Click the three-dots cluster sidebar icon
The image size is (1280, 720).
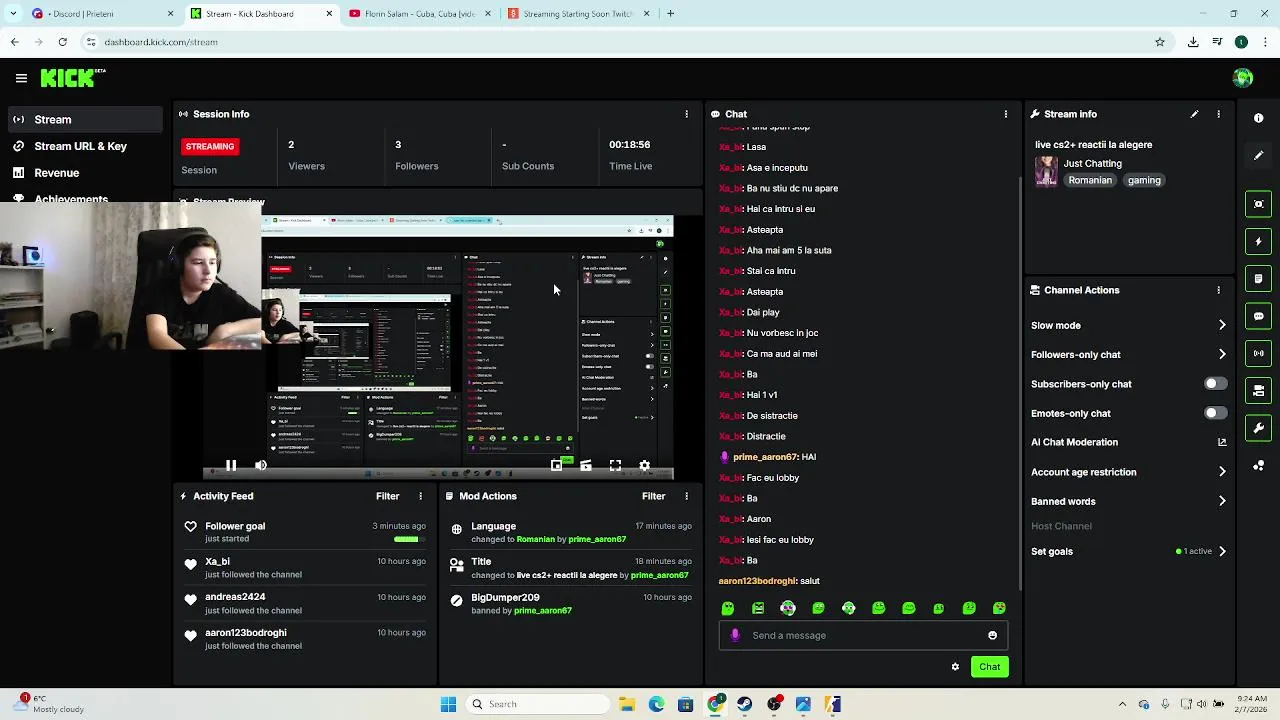(x=1259, y=466)
